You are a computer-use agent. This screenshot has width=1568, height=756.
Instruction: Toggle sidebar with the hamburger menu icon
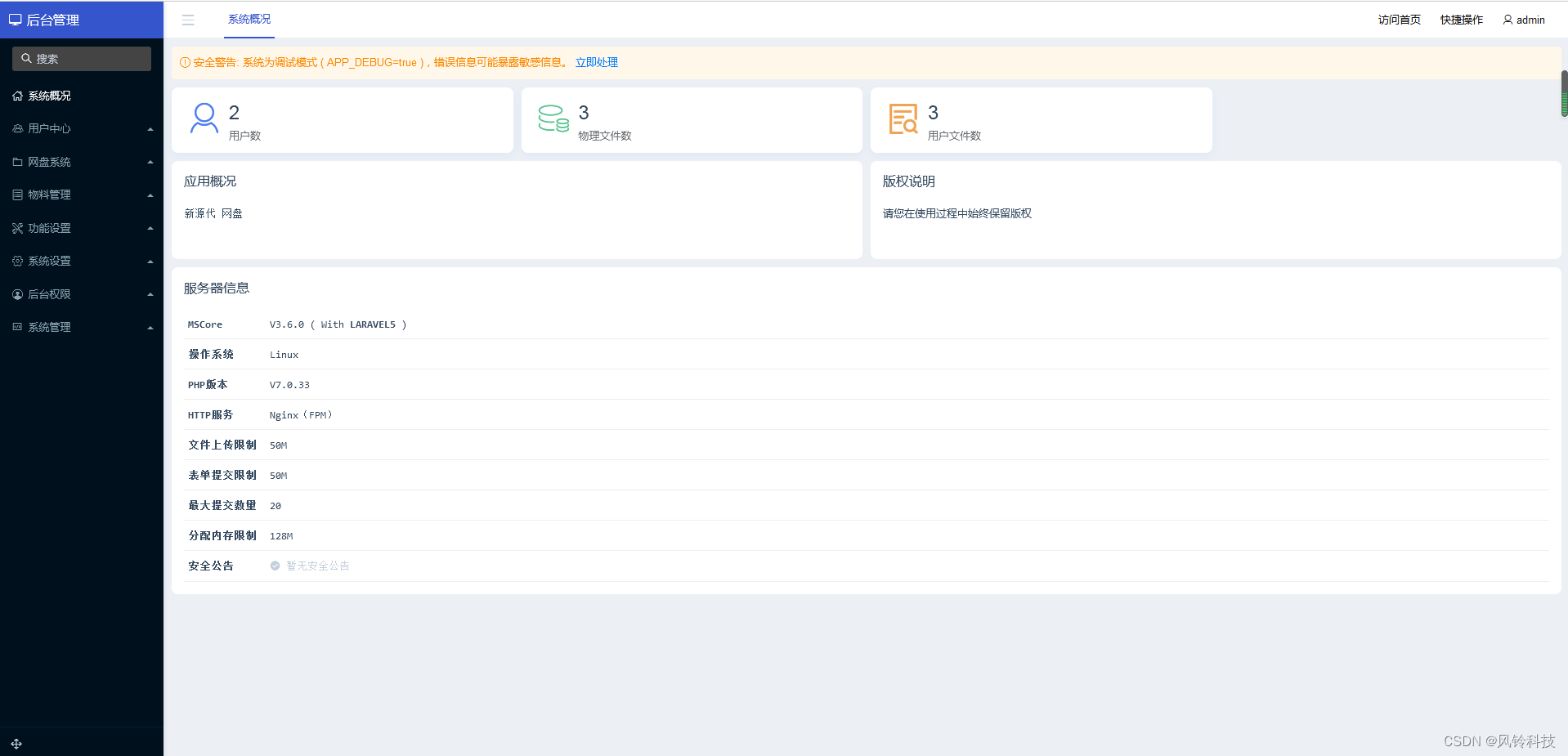click(x=188, y=20)
